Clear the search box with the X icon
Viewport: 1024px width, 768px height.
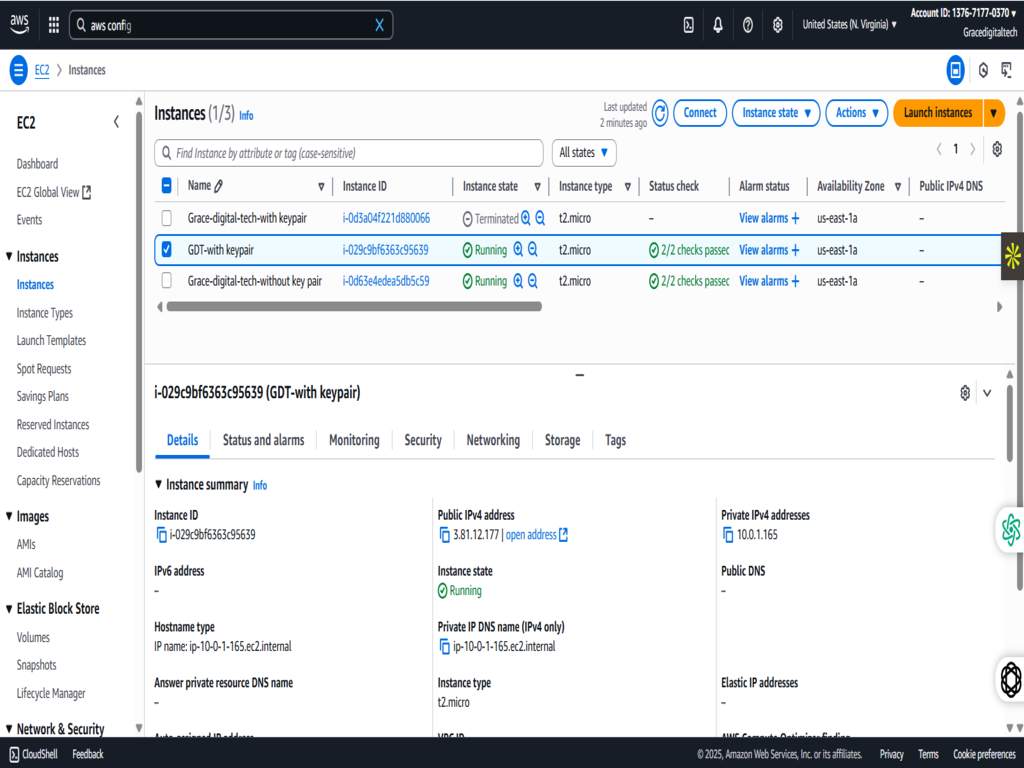point(379,25)
